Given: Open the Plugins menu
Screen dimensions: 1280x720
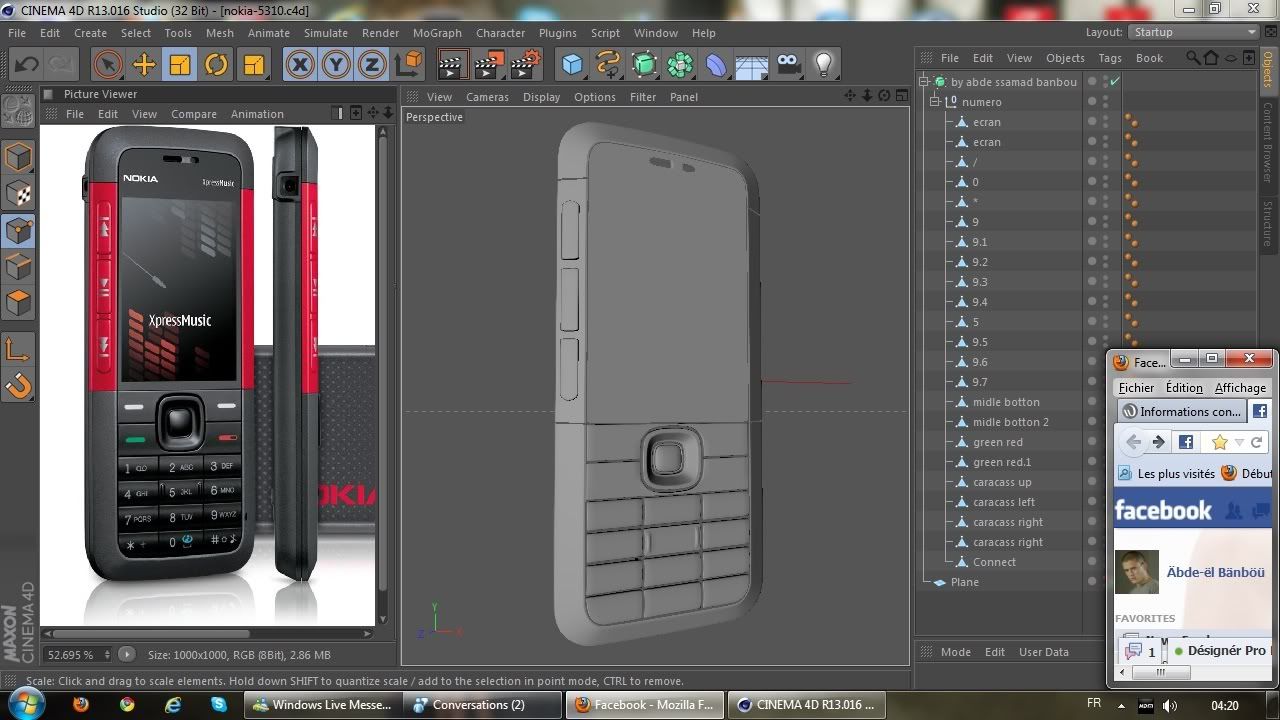Looking at the screenshot, I should coord(557,33).
